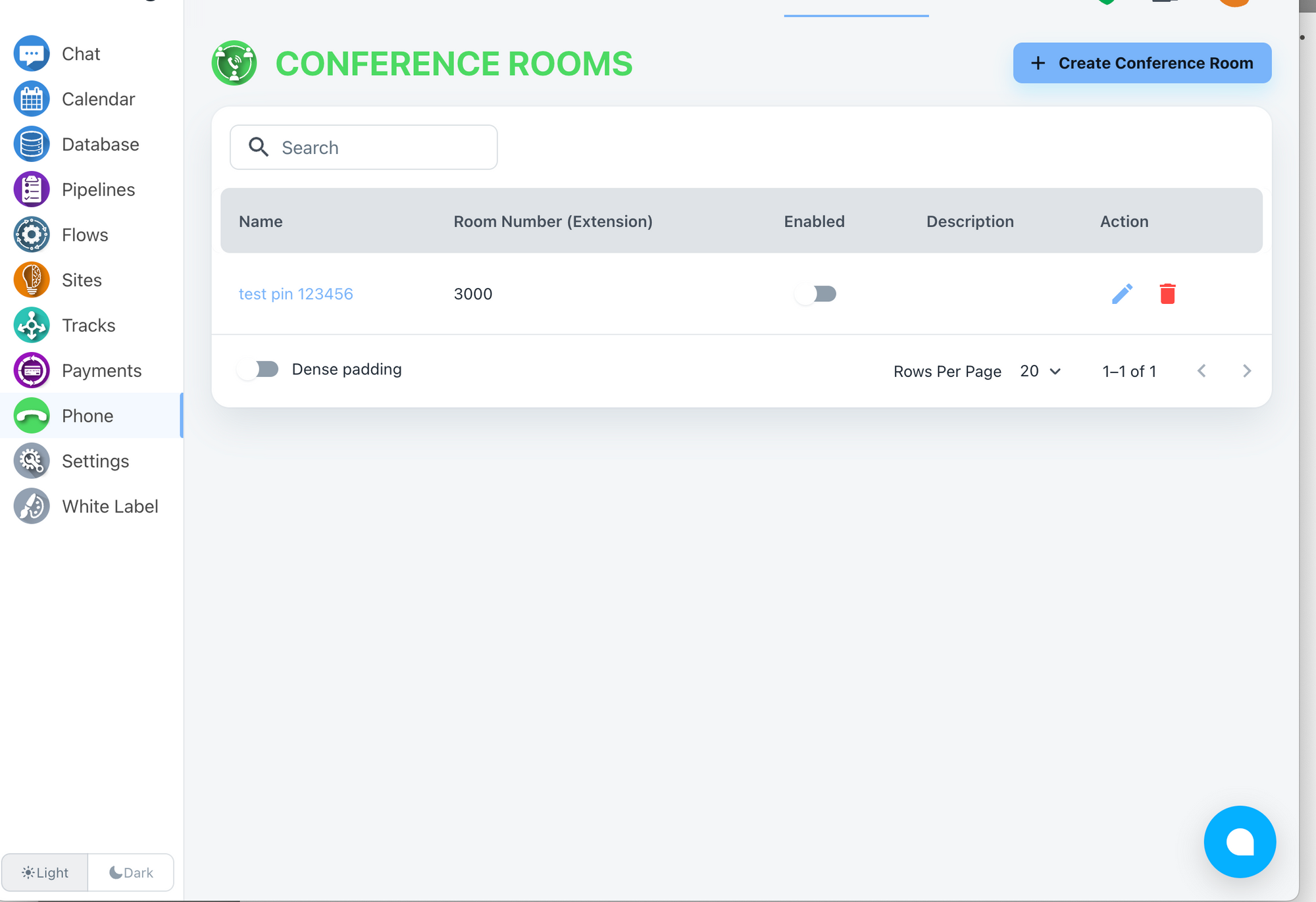
Task: Open Settings in the sidebar
Action: point(95,461)
